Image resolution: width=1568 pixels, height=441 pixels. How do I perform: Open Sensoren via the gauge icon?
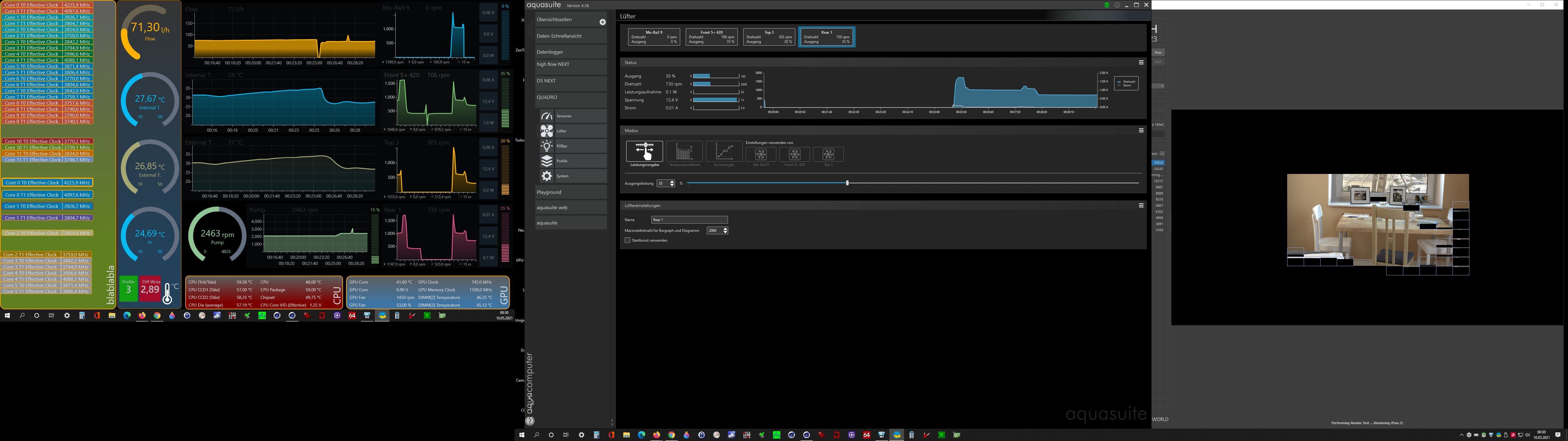pyautogui.click(x=547, y=116)
